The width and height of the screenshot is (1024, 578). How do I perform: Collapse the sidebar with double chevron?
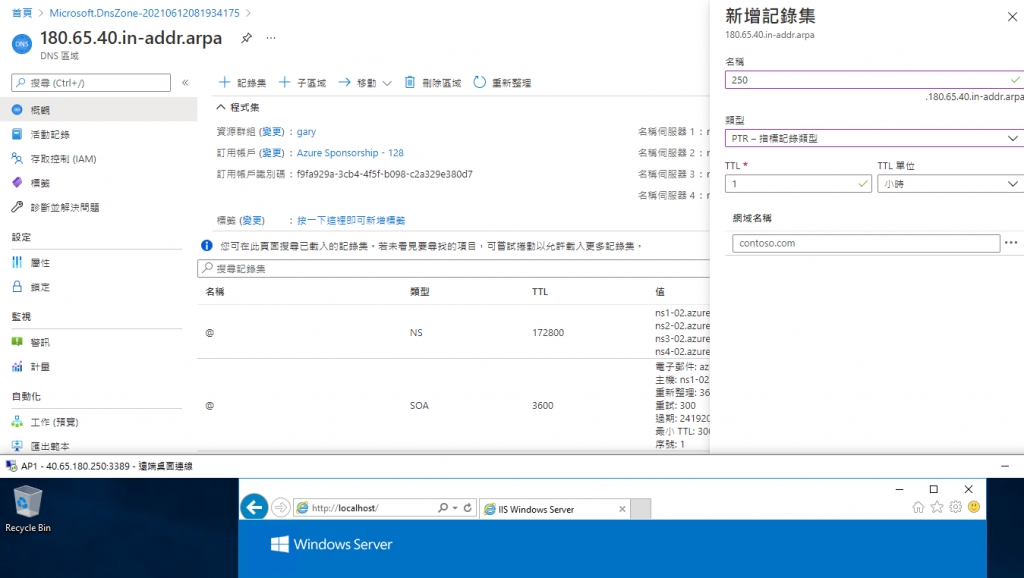(x=185, y=82)
